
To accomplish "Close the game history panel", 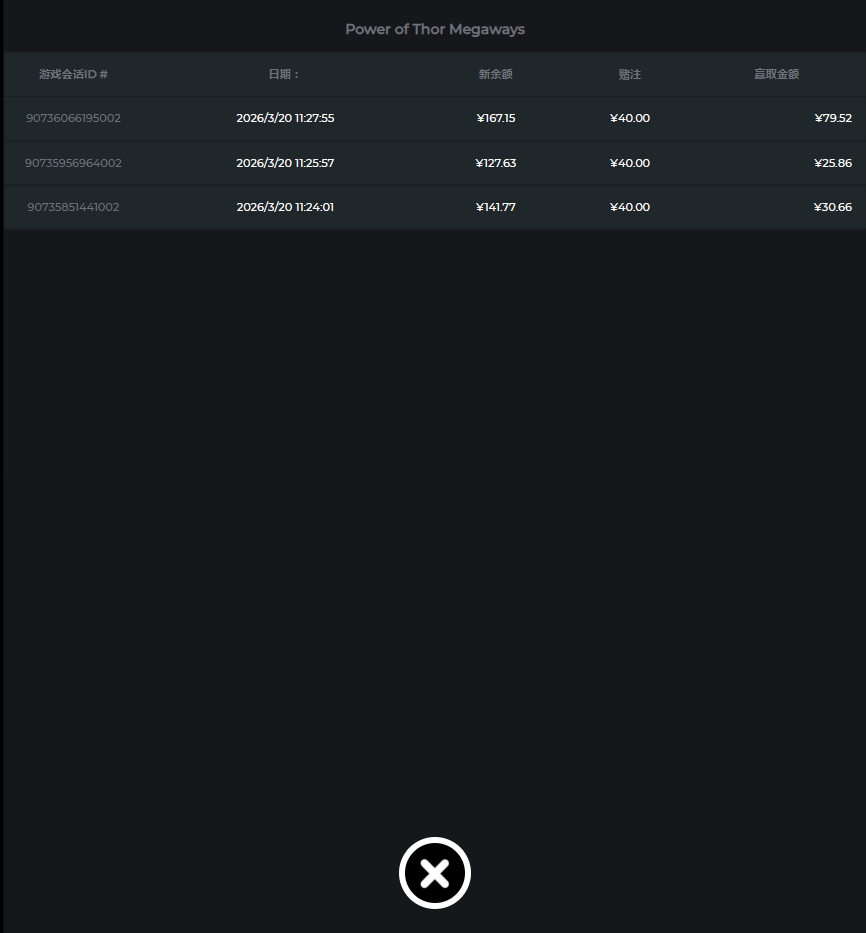I will [434, 873].
